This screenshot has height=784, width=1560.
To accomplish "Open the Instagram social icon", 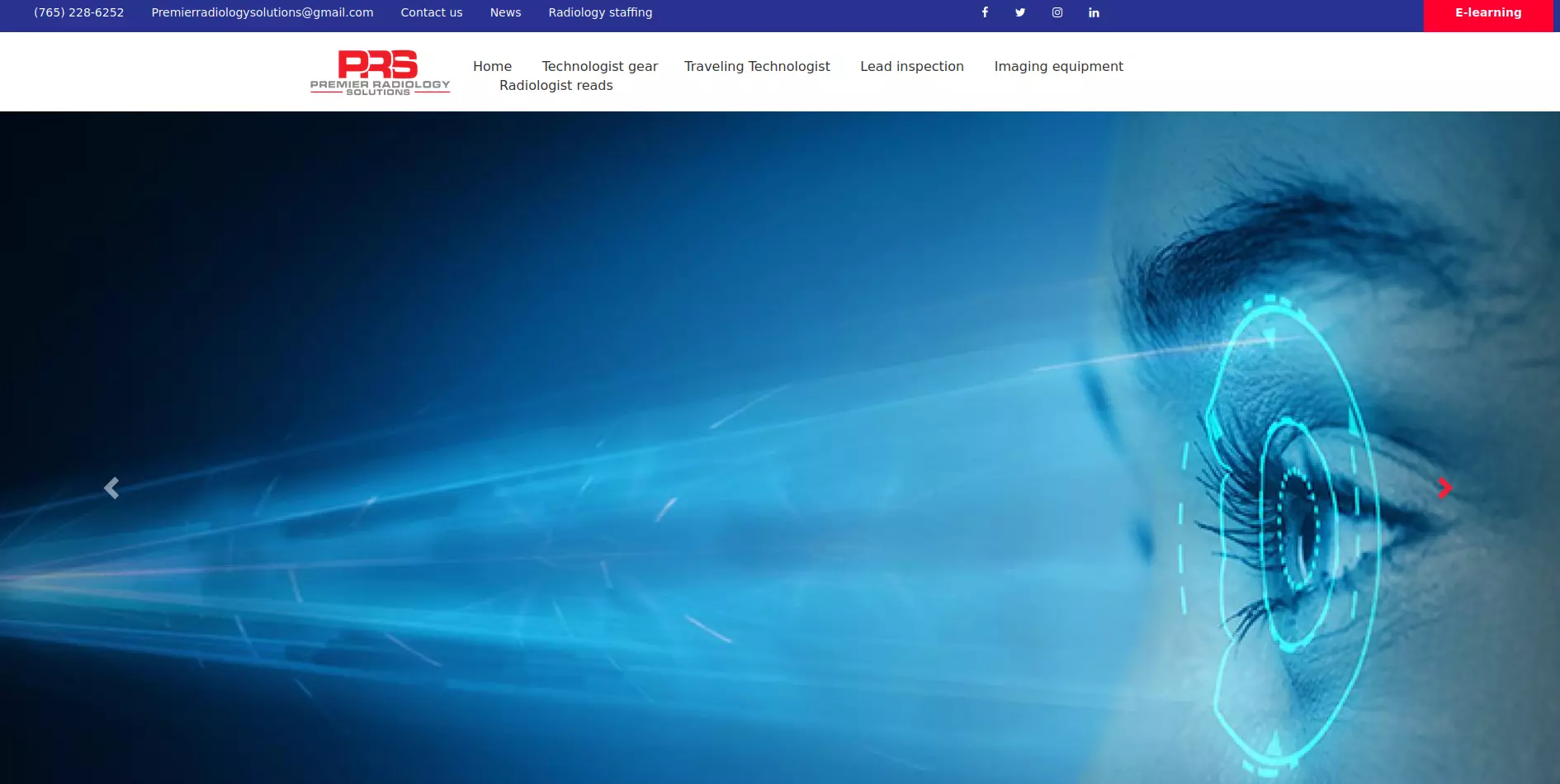I will click(1057, 12).
